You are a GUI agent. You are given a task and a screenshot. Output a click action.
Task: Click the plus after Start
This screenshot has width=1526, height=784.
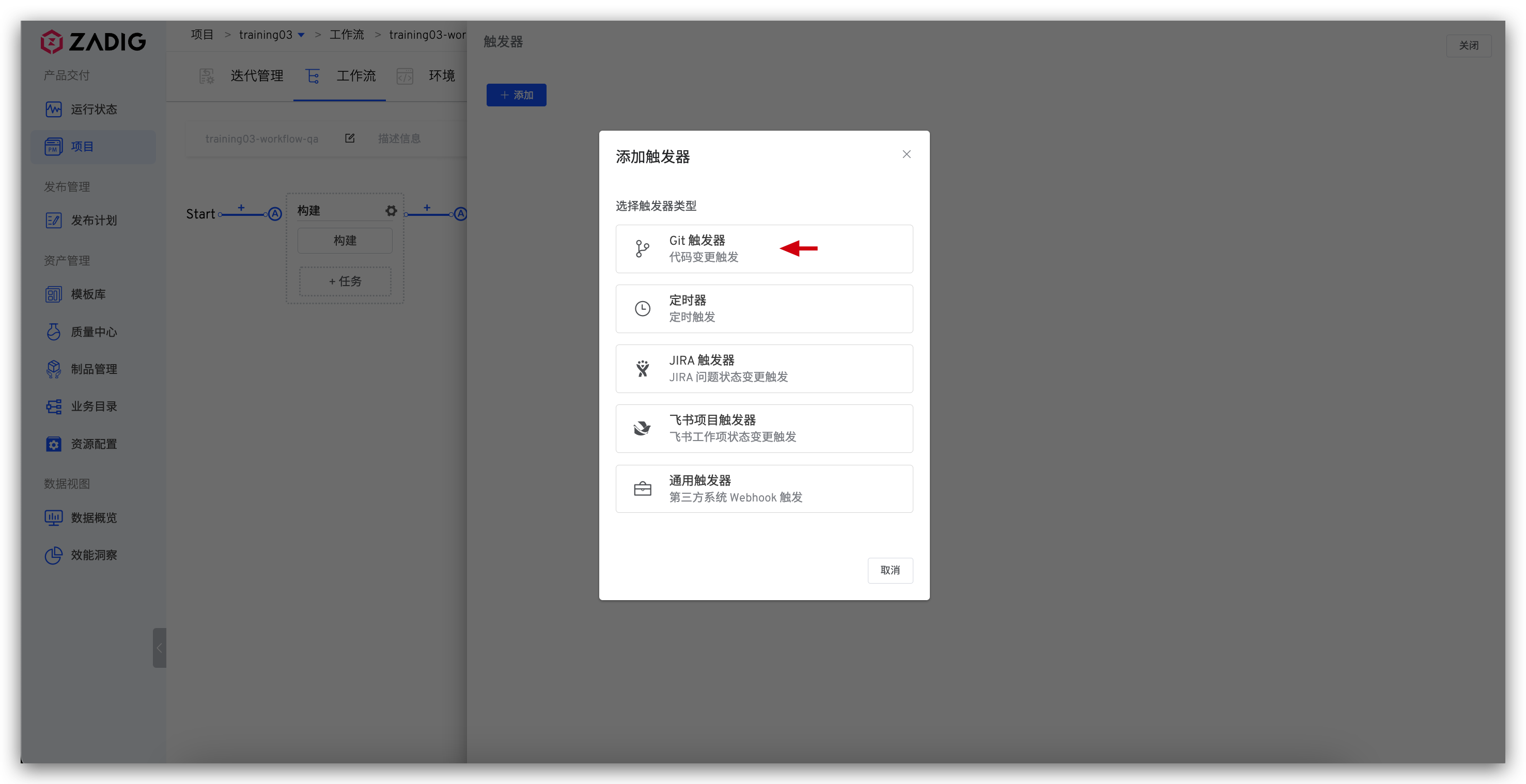click(241, 208)
